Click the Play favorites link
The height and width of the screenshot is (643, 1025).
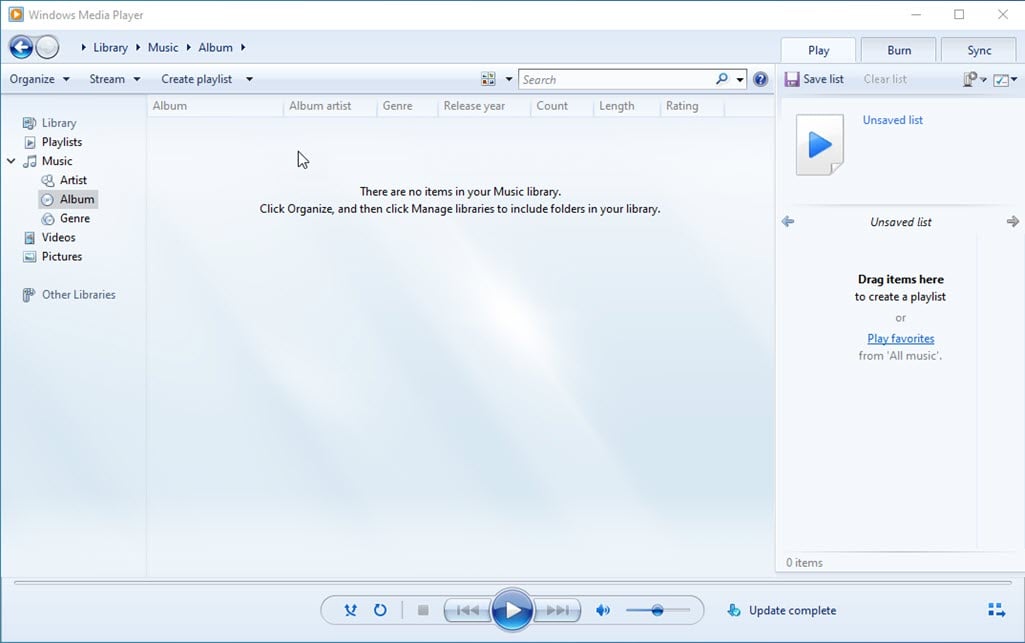[x=900, y=338]
